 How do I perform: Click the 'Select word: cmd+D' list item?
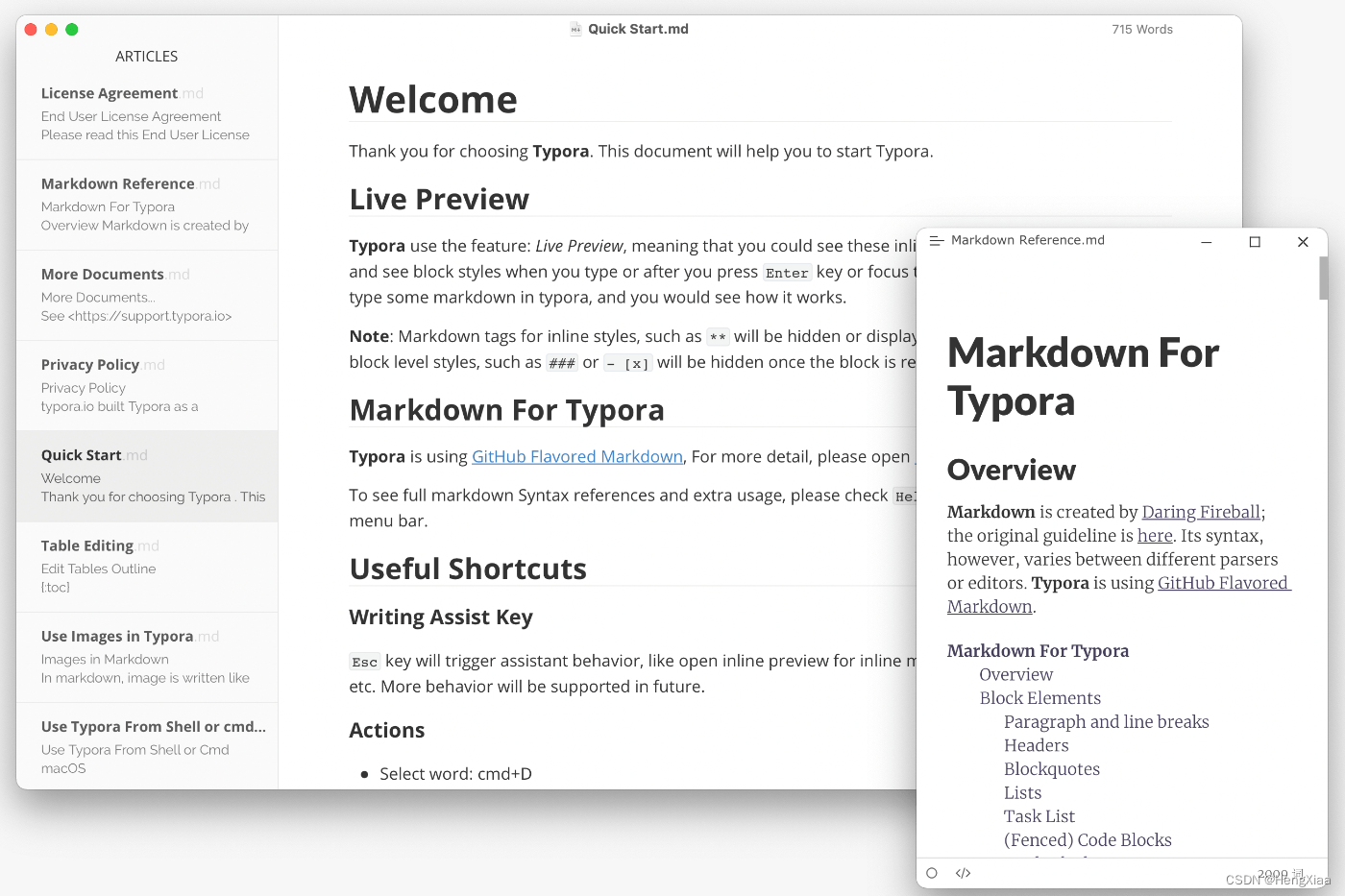click(455, 774)
